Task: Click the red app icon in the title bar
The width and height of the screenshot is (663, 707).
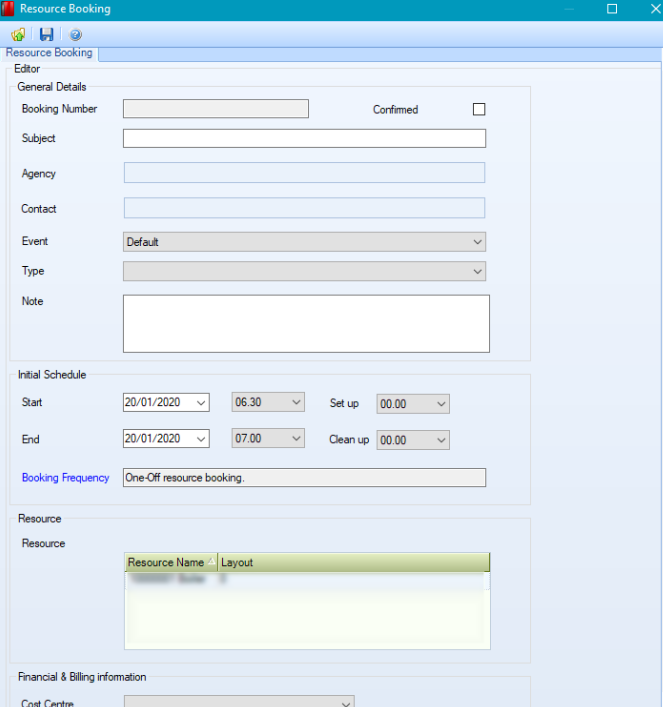Action: click(9, 9)
